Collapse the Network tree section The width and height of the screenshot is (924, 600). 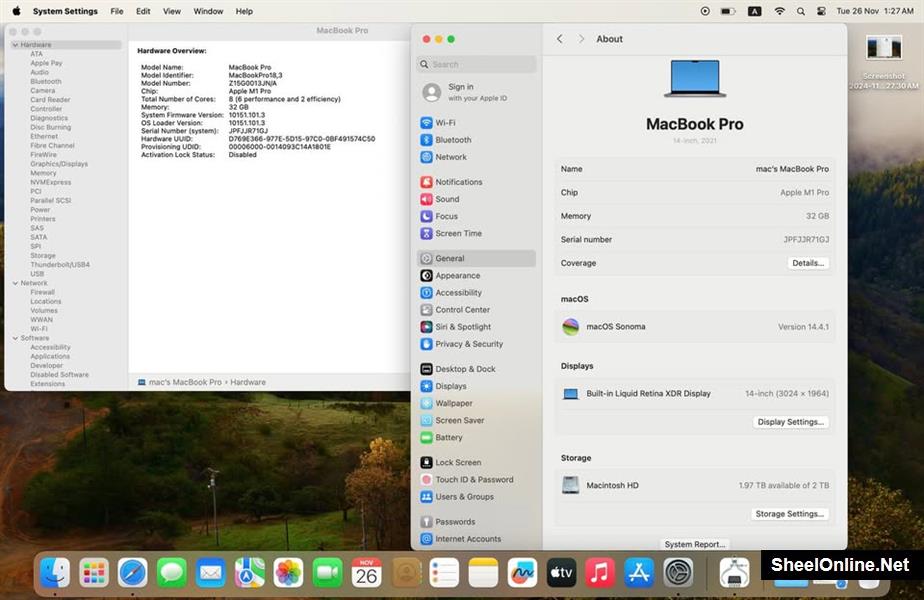click(x=15, y=283)
